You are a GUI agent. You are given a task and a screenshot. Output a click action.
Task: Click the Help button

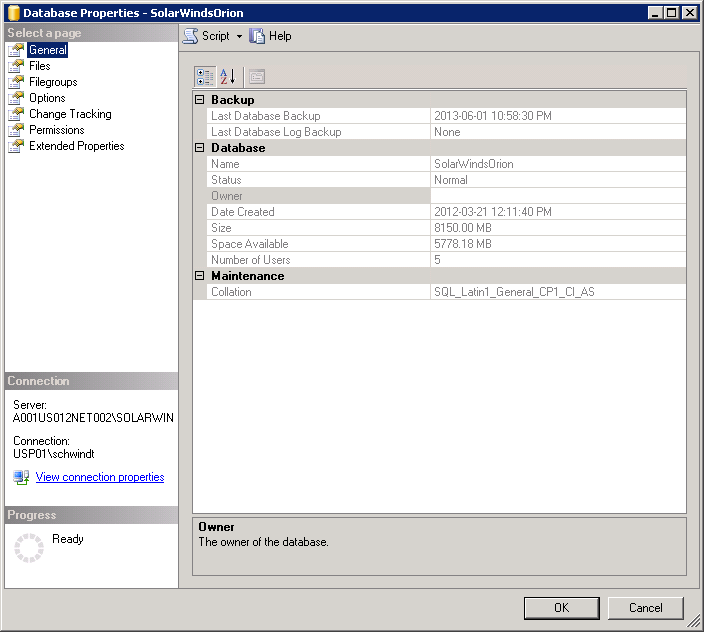[x=270, y=36]
